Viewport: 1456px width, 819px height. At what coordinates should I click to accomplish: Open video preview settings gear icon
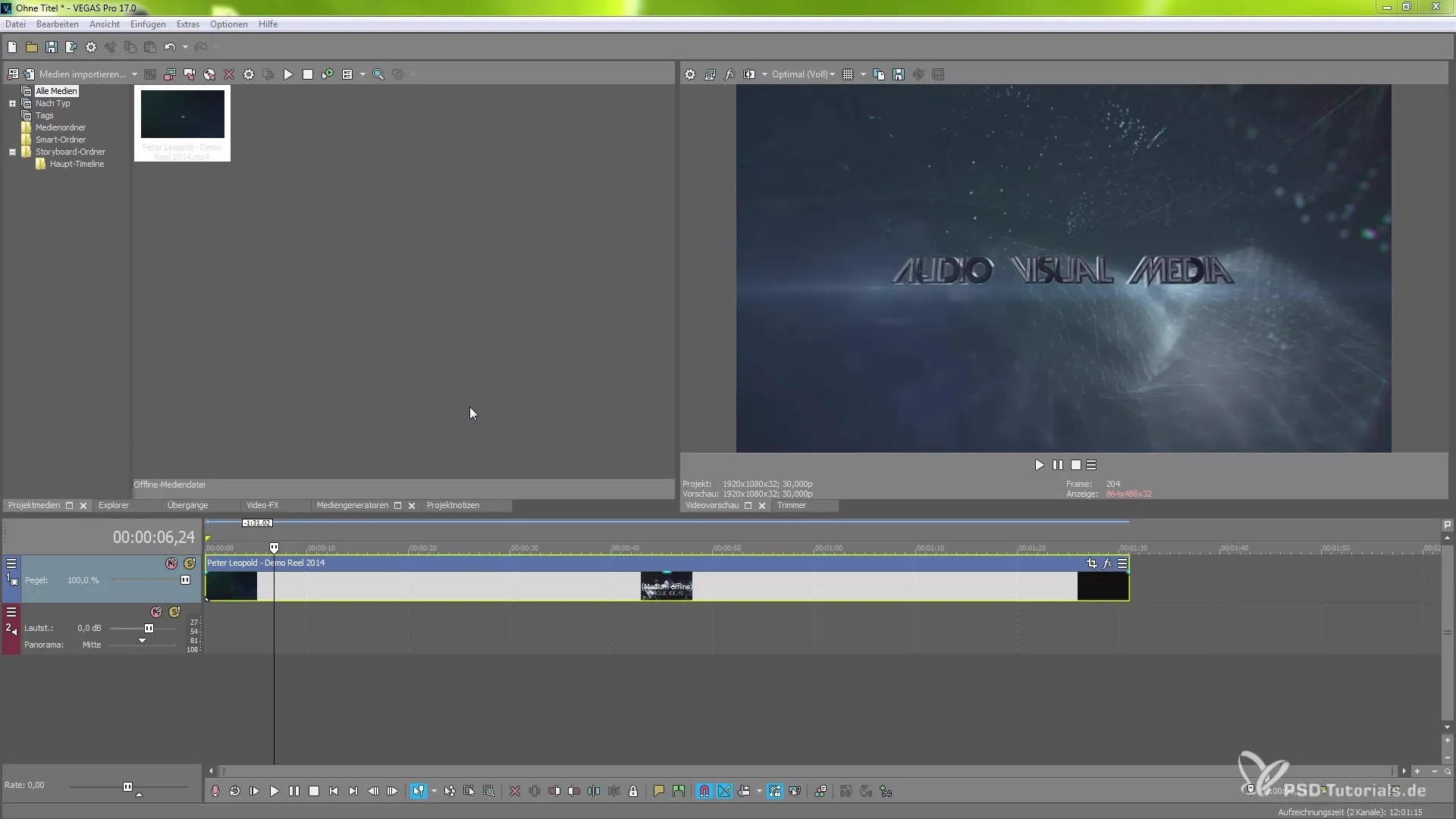pyautogui.click(x=690, y=74)
